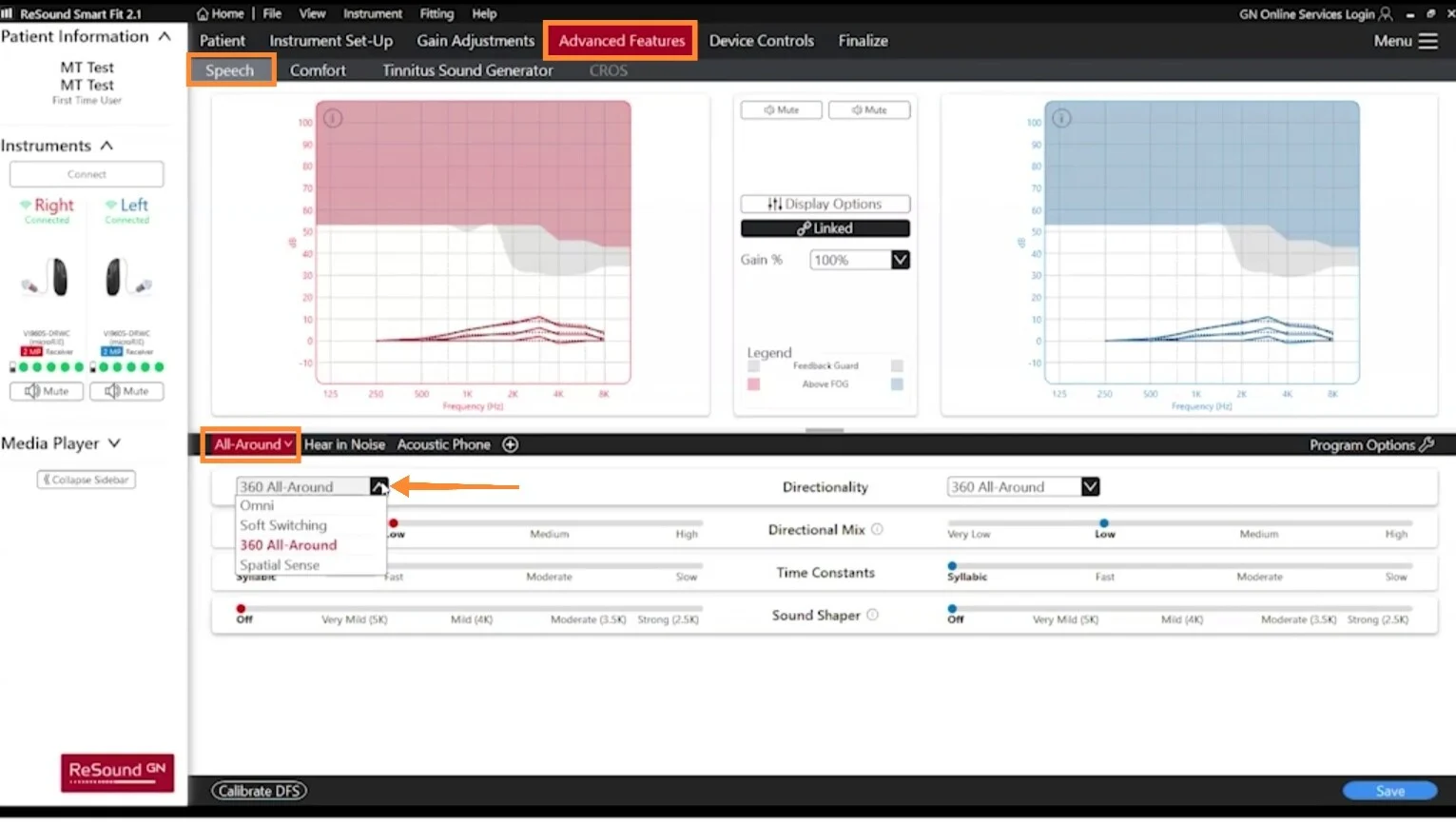Screen dimensions: 1456x825
Task: Open the All-Around program dropdown
Action: 252,444
